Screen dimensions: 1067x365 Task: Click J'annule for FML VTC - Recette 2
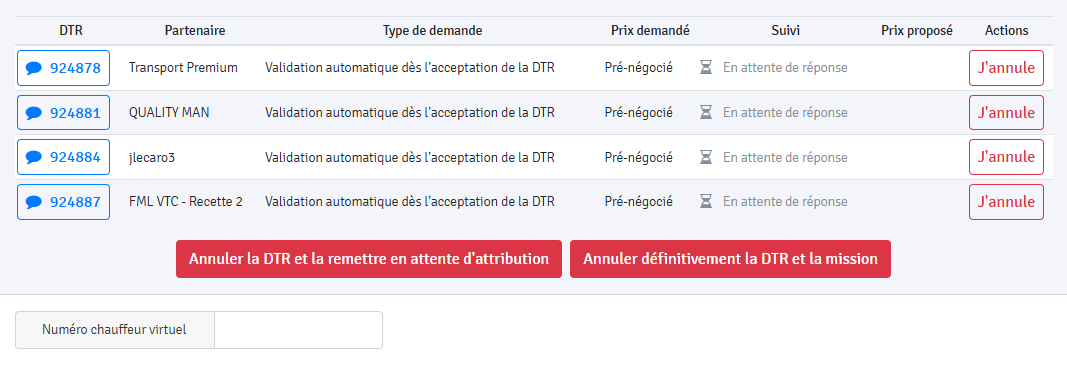pyautogui.click(x=1006, y=202)
